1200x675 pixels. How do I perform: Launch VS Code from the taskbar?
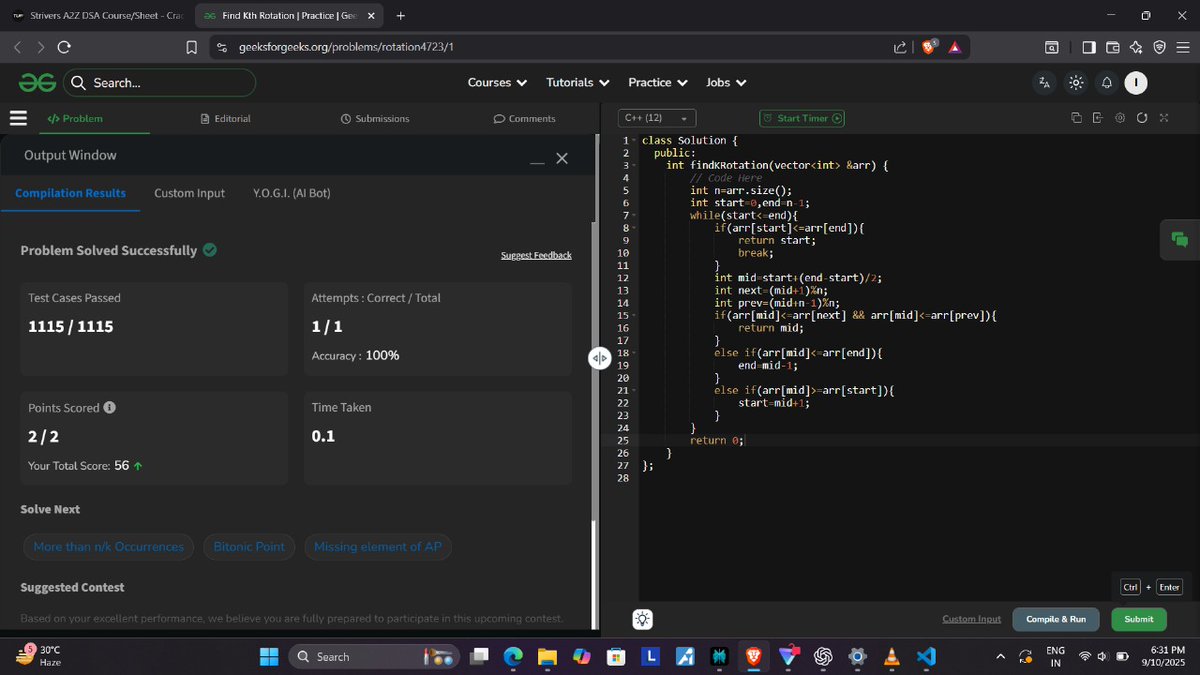[925, 657]
